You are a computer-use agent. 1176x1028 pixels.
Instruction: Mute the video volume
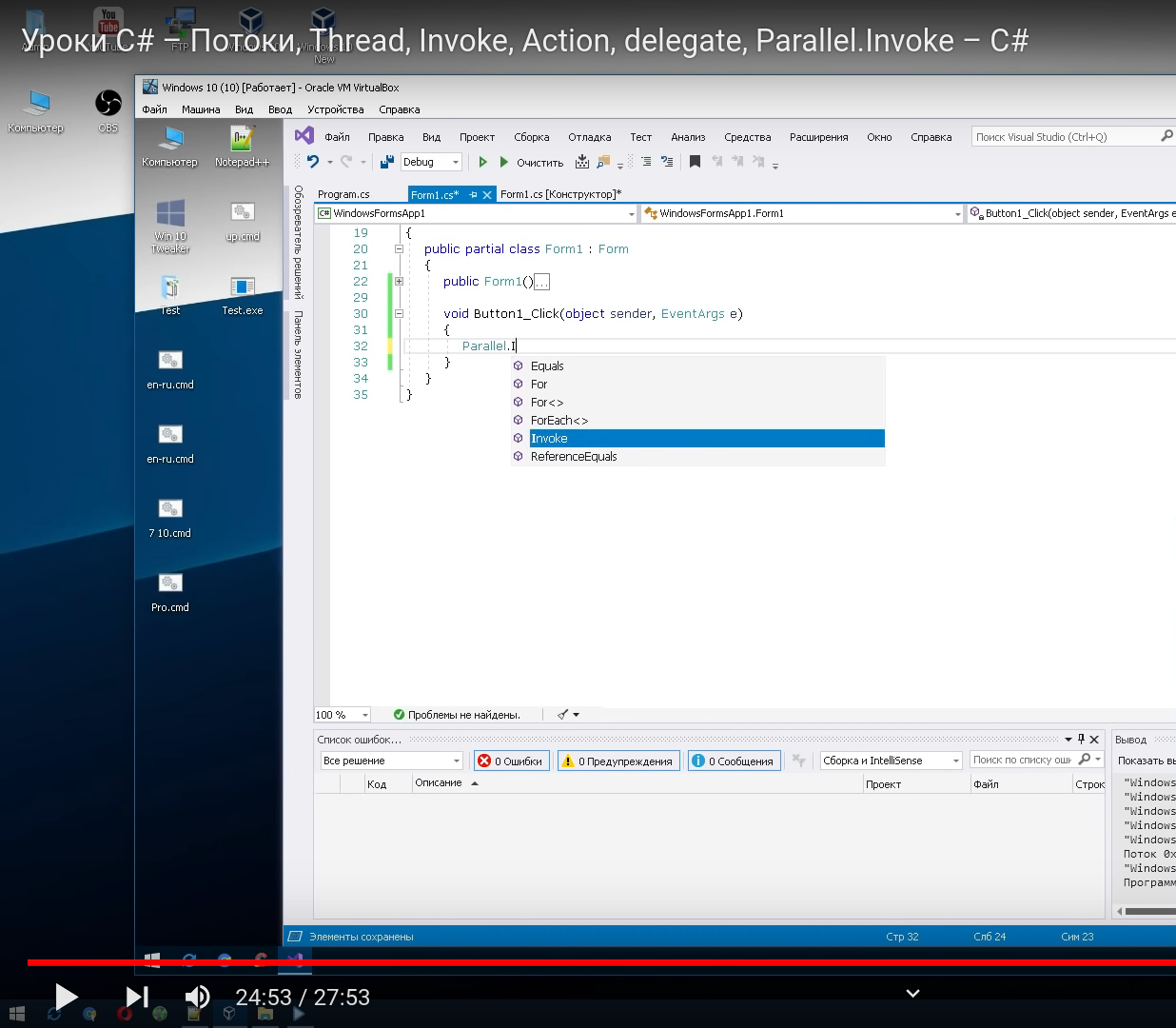(197, 997)
